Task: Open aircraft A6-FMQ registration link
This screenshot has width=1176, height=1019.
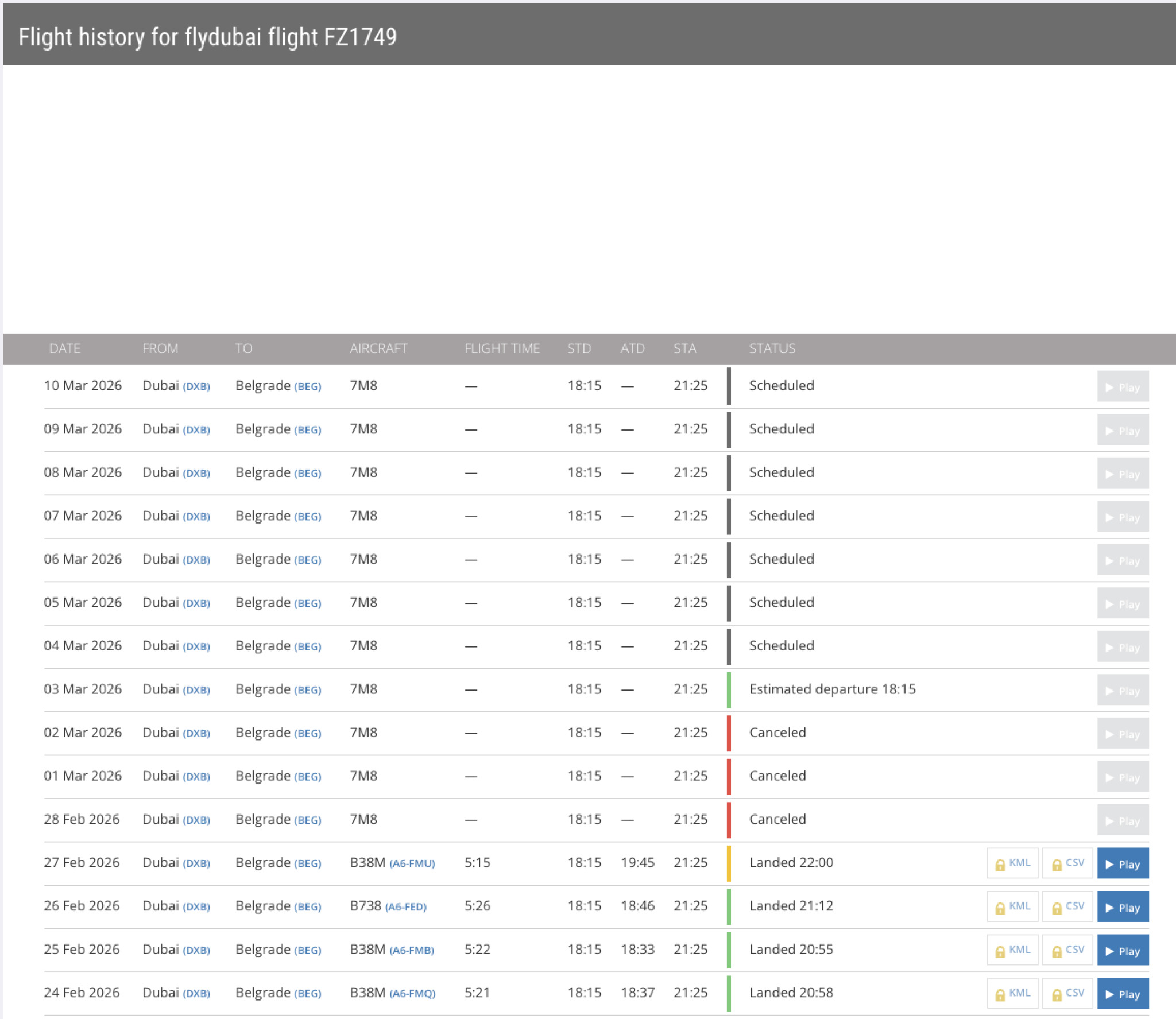Action: click(x=412, y=994)
